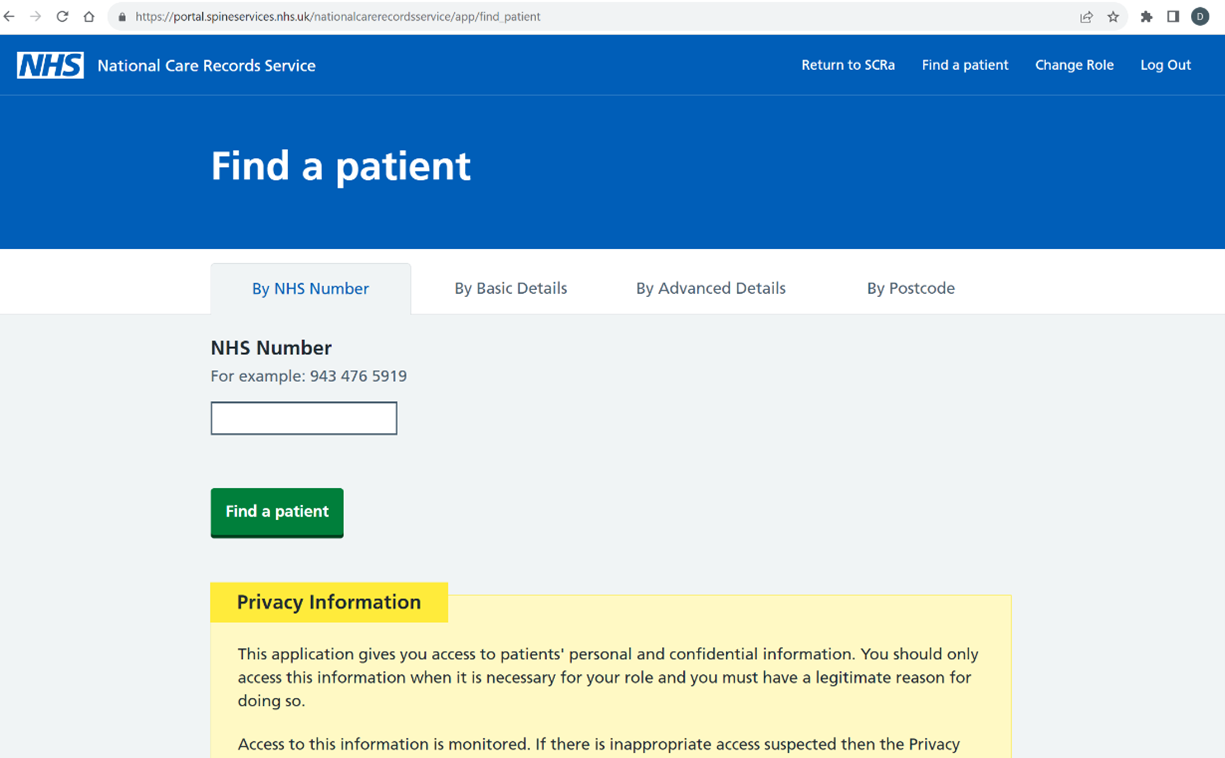Image resolution: width=1225 pixels, height=758 pixels.
Task: Open Return to SCRa link
Action: point(848,65)
